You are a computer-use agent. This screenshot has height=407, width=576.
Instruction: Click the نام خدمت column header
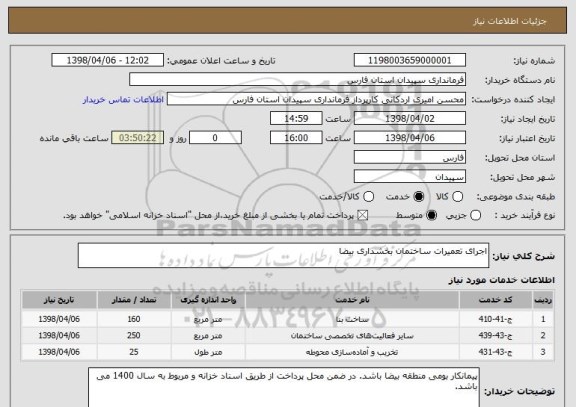[x=352, y=300]
